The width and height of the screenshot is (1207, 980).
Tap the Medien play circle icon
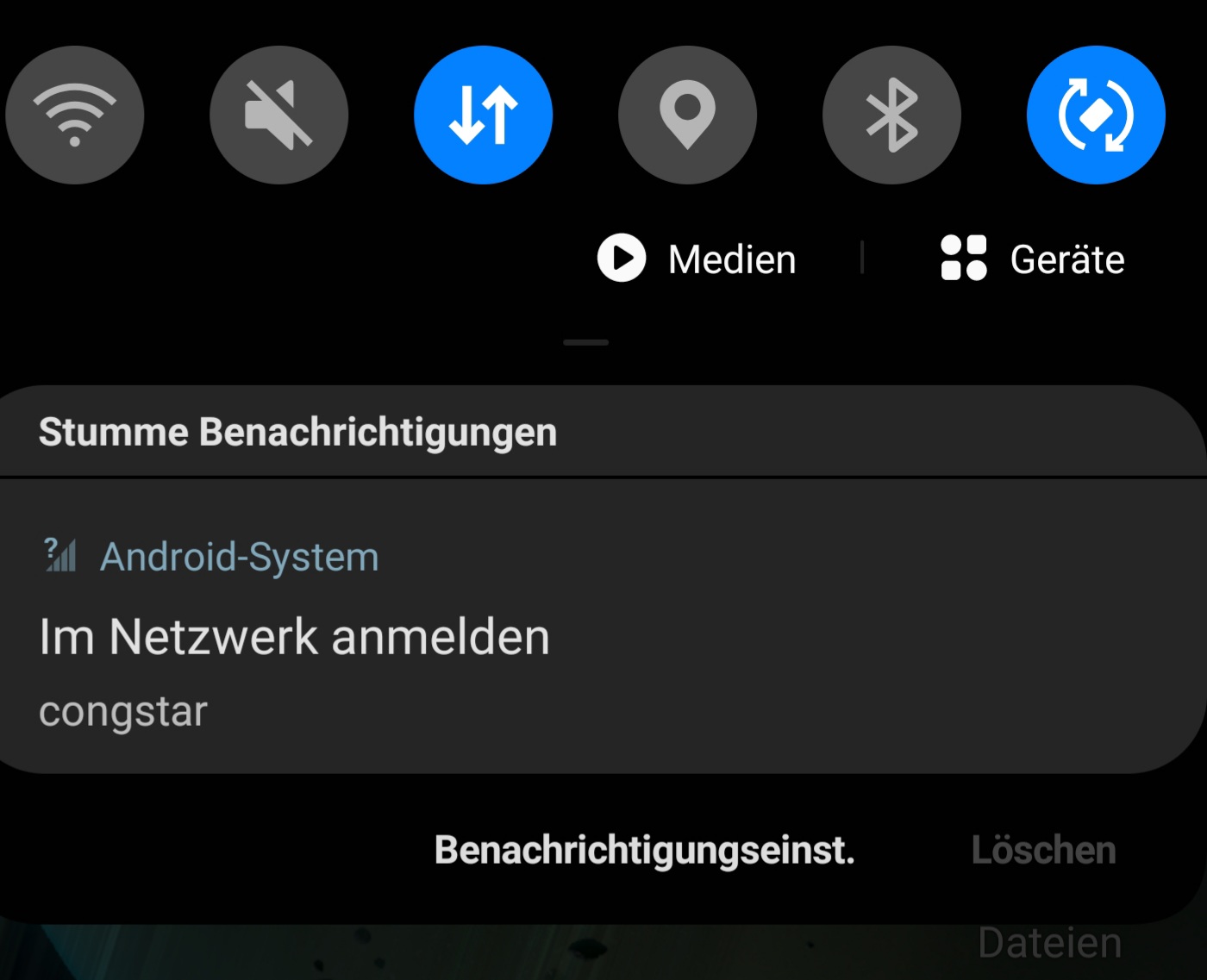[622, 258]
